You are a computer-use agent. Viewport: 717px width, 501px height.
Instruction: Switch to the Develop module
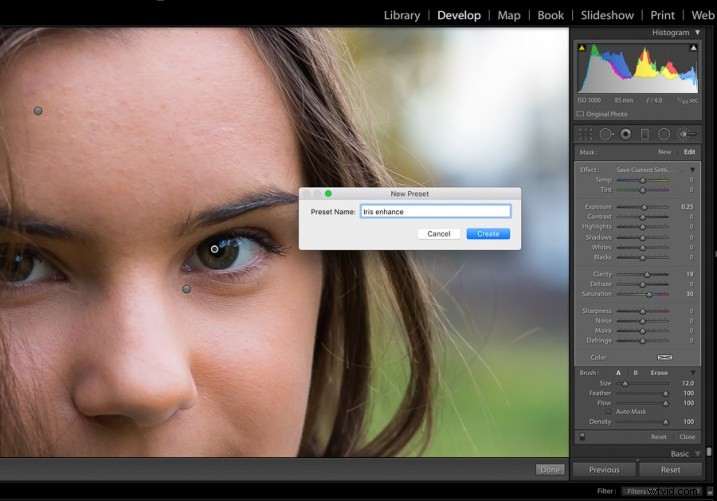pyautogui.click(x=459, y=15)
